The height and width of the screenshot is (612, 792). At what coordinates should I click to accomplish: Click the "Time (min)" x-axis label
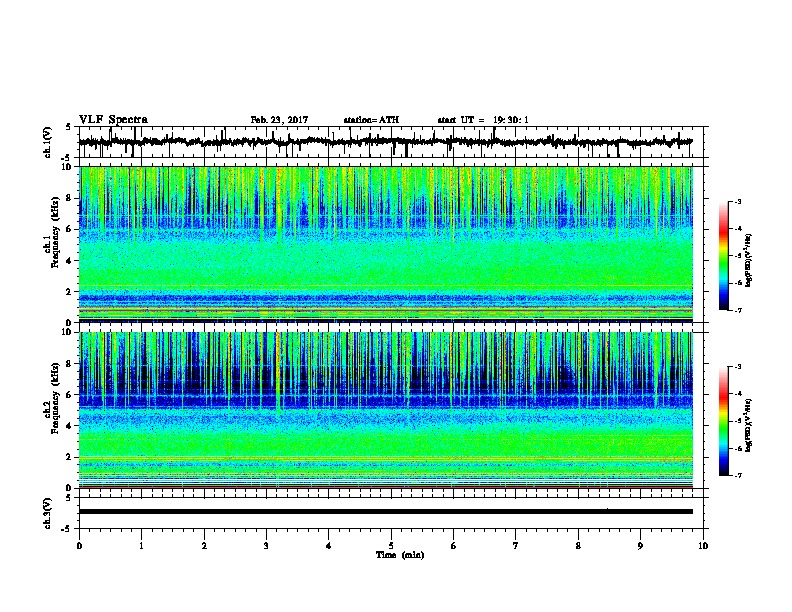click(x=400, y=555)
